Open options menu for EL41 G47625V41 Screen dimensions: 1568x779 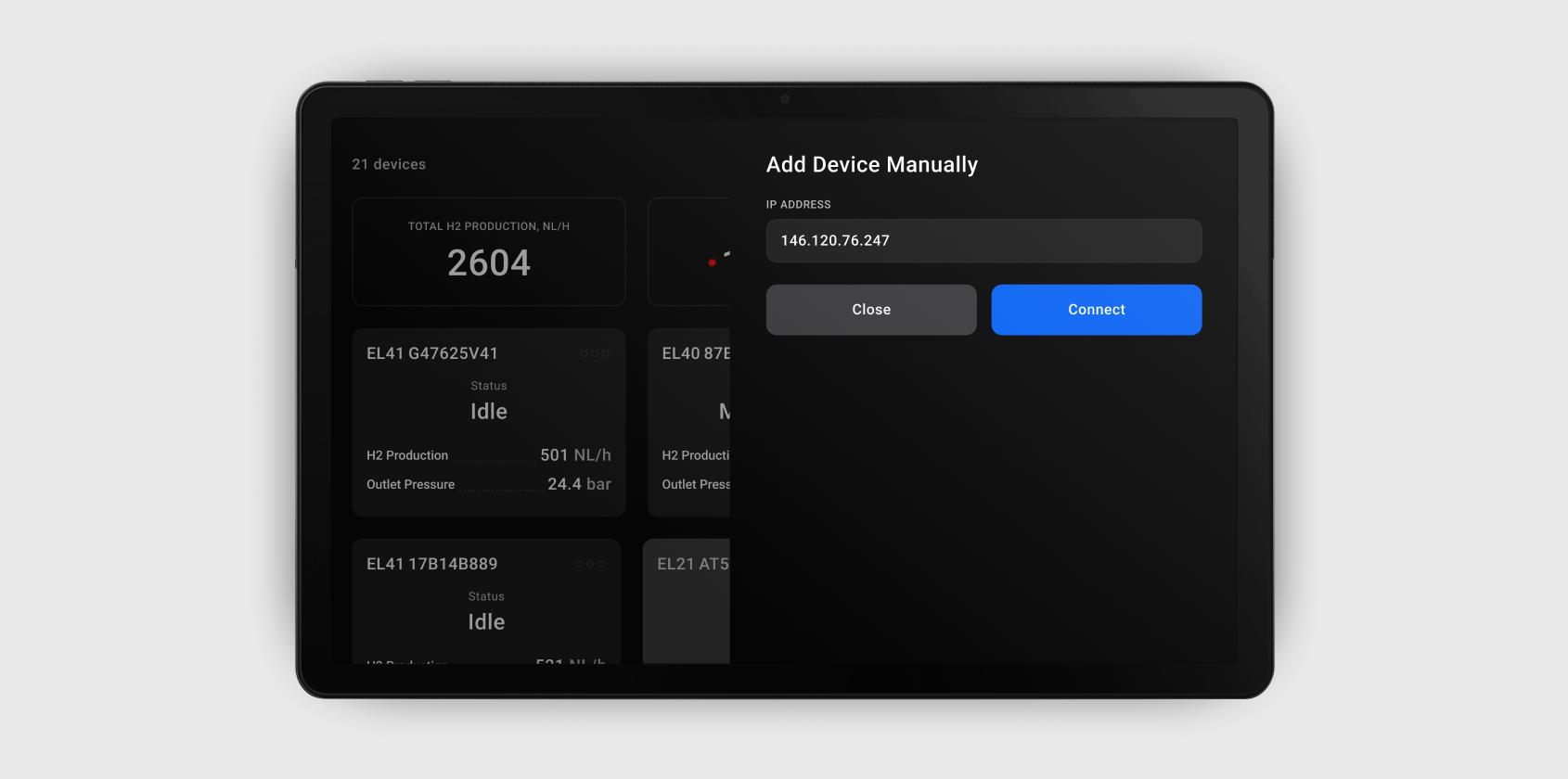coord(595,353)
